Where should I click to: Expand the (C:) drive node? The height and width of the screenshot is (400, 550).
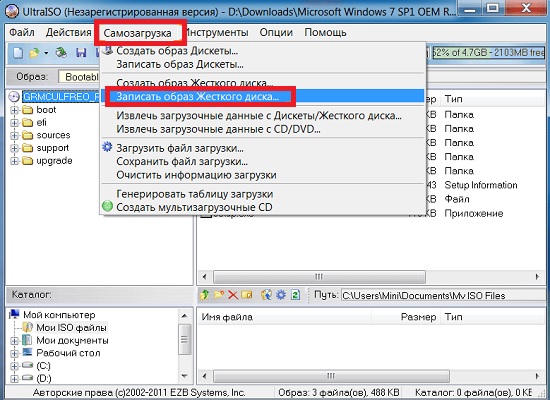point(14,366)
